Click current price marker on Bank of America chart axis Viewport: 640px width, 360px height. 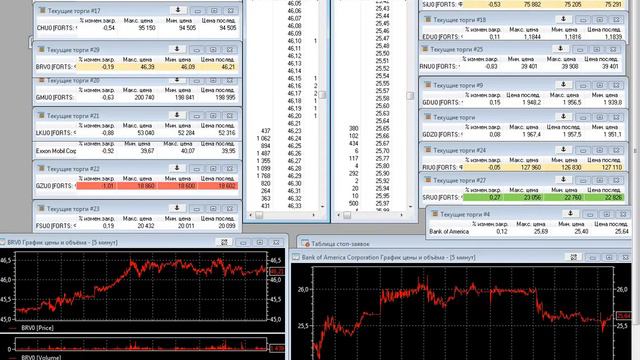pos(624,316)
